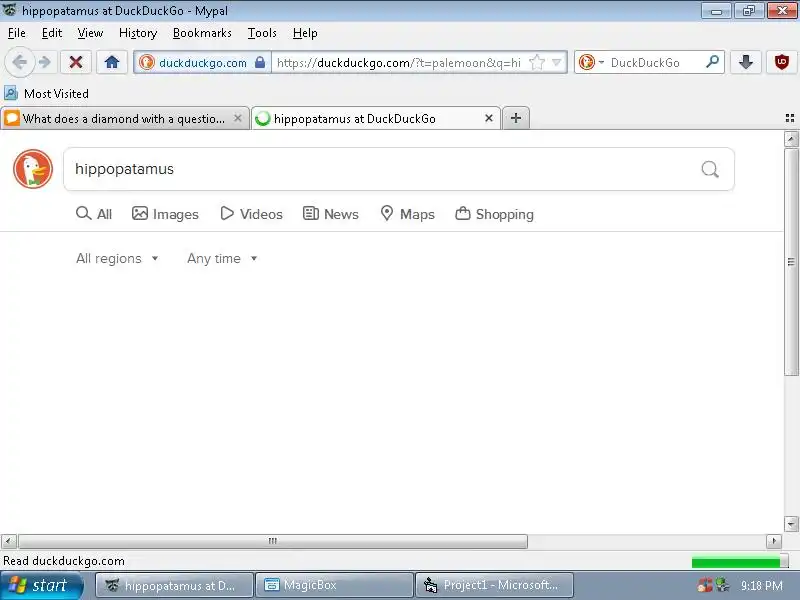Click the horizontal scrollbar right arrow

(x=773, y=540)
